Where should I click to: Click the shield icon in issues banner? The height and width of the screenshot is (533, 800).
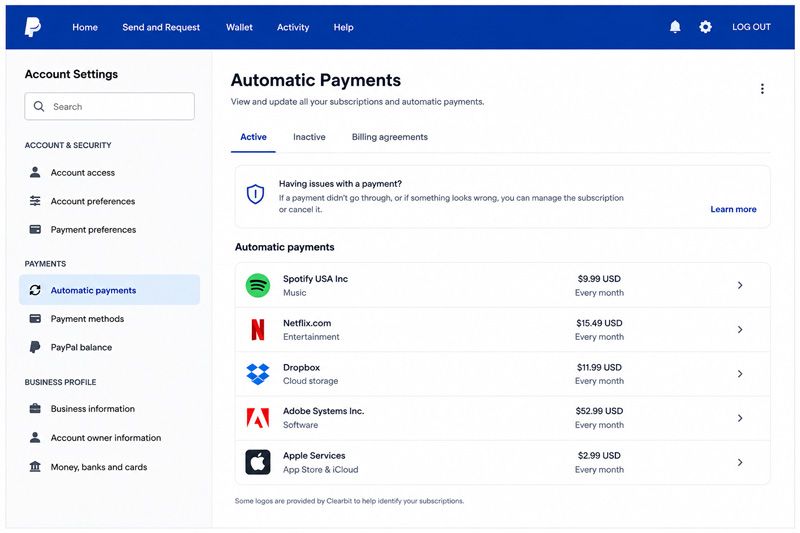point(255,194)
